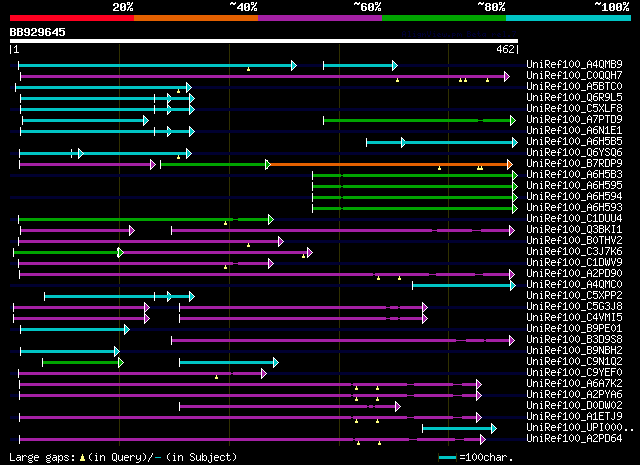Image resolution: width=640 pixels, height=465 pixels.
Task: Click the cyan alignment bar in A4QMC0 row
Action: 462,286
